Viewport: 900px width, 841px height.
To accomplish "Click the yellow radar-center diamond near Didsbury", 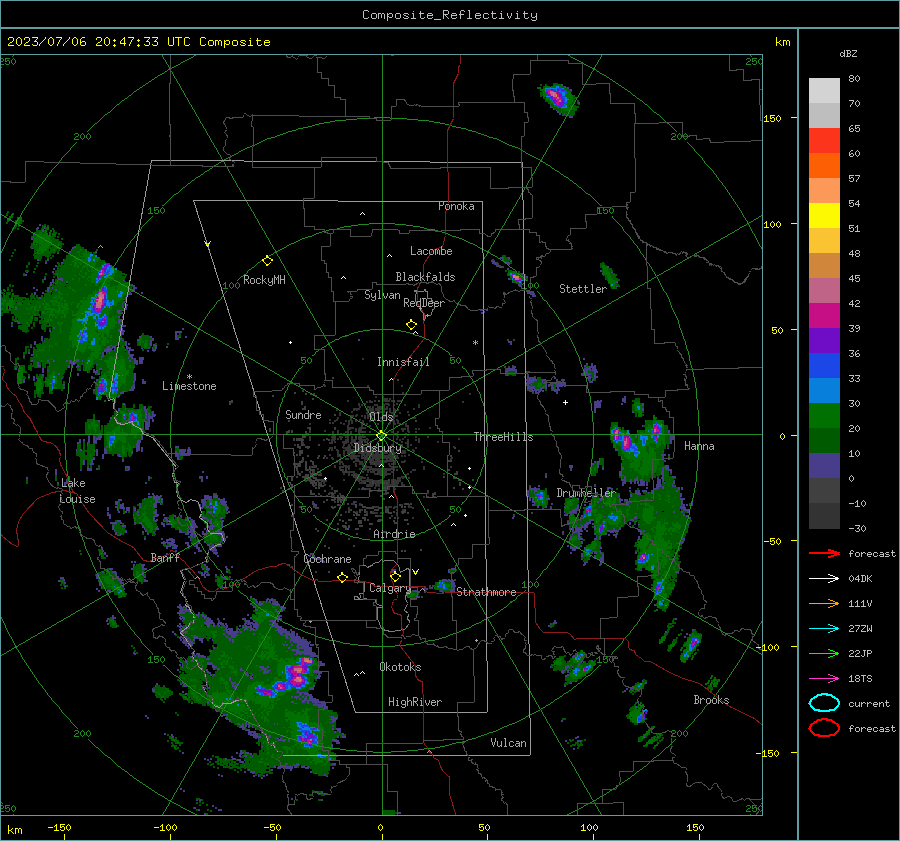I will tap(381, 435).
